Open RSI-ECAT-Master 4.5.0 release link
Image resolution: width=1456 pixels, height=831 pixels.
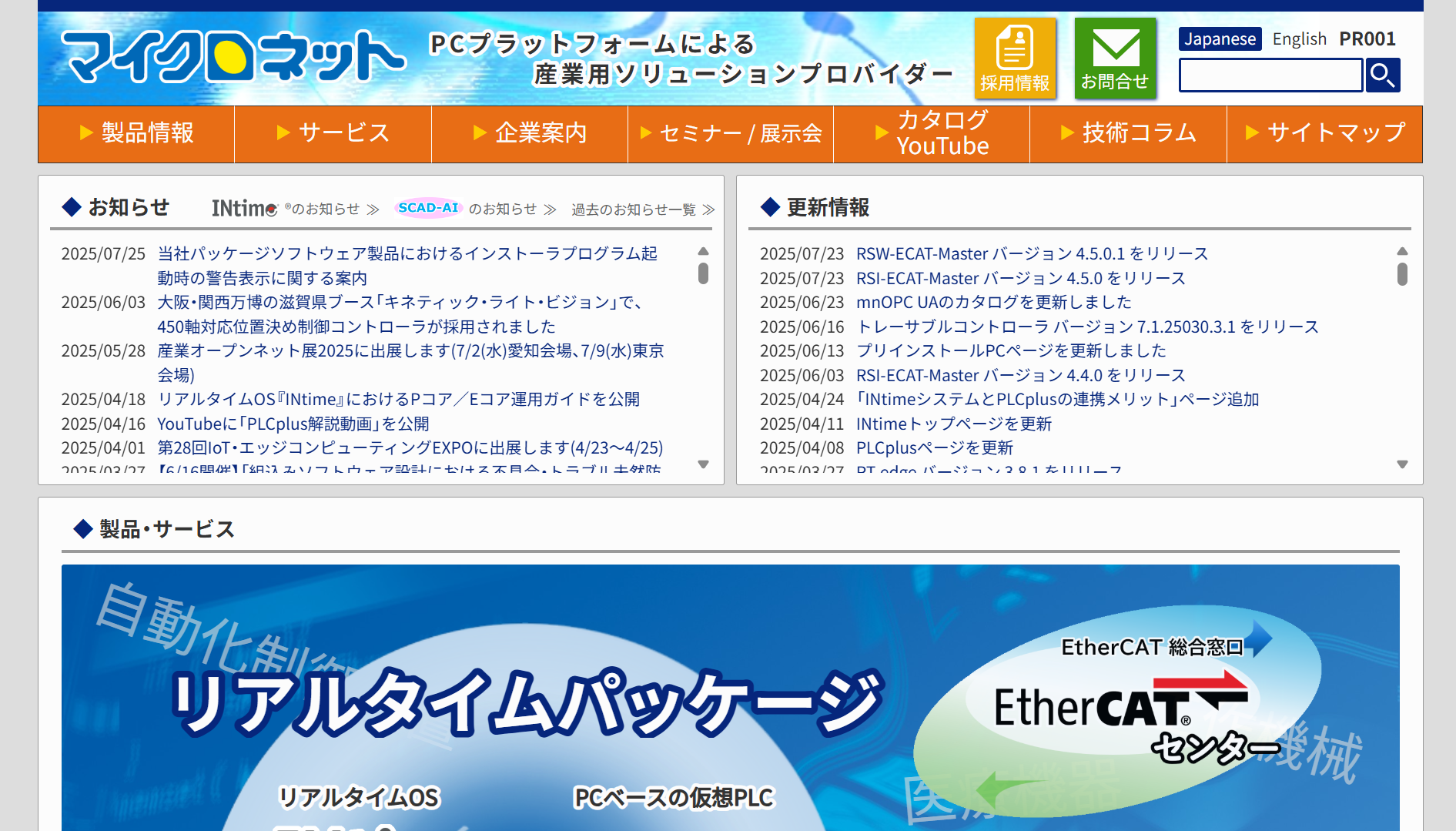(x=1020, y=278)
